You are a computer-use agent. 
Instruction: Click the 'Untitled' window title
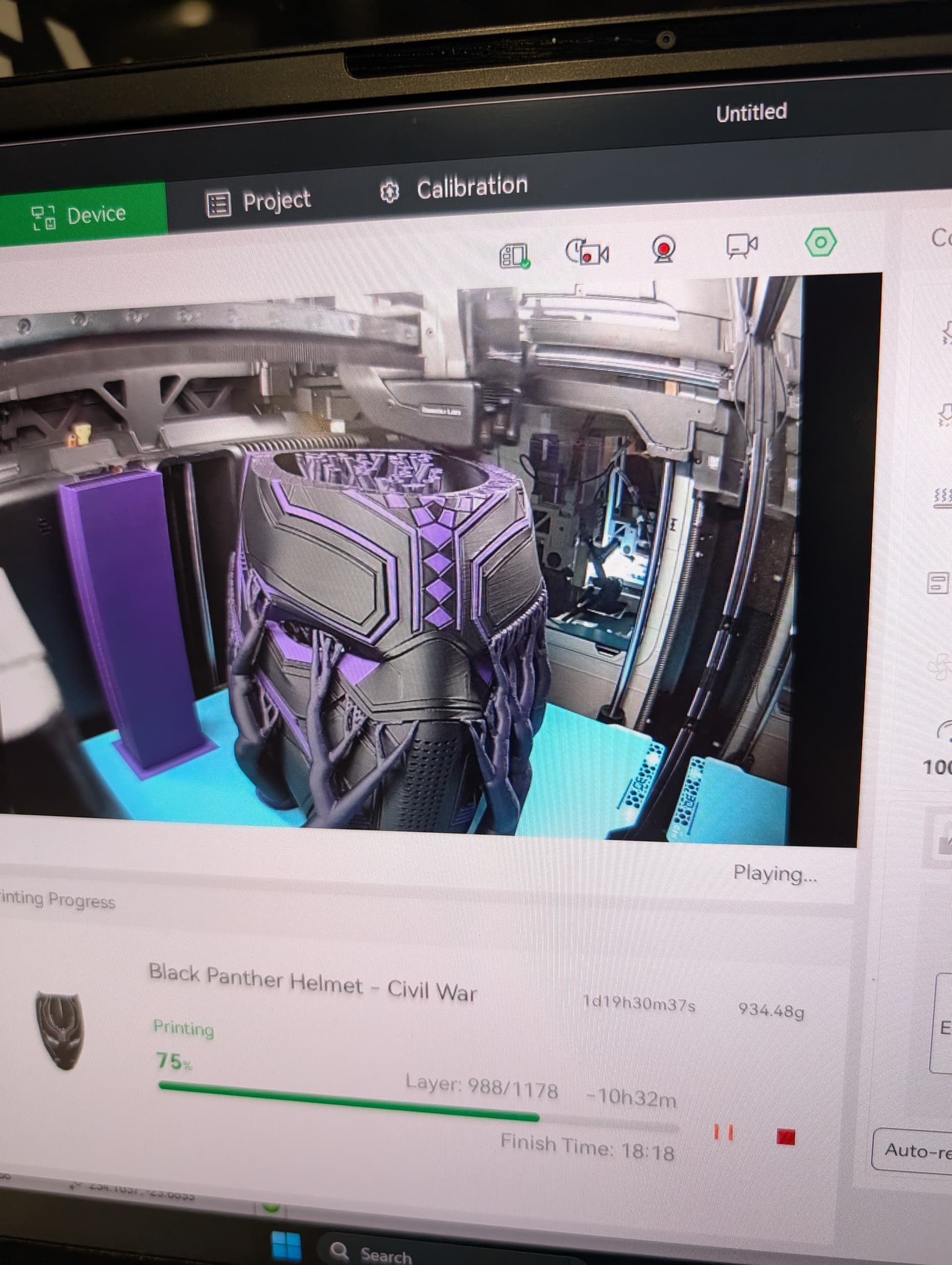[x=751, y=113]
